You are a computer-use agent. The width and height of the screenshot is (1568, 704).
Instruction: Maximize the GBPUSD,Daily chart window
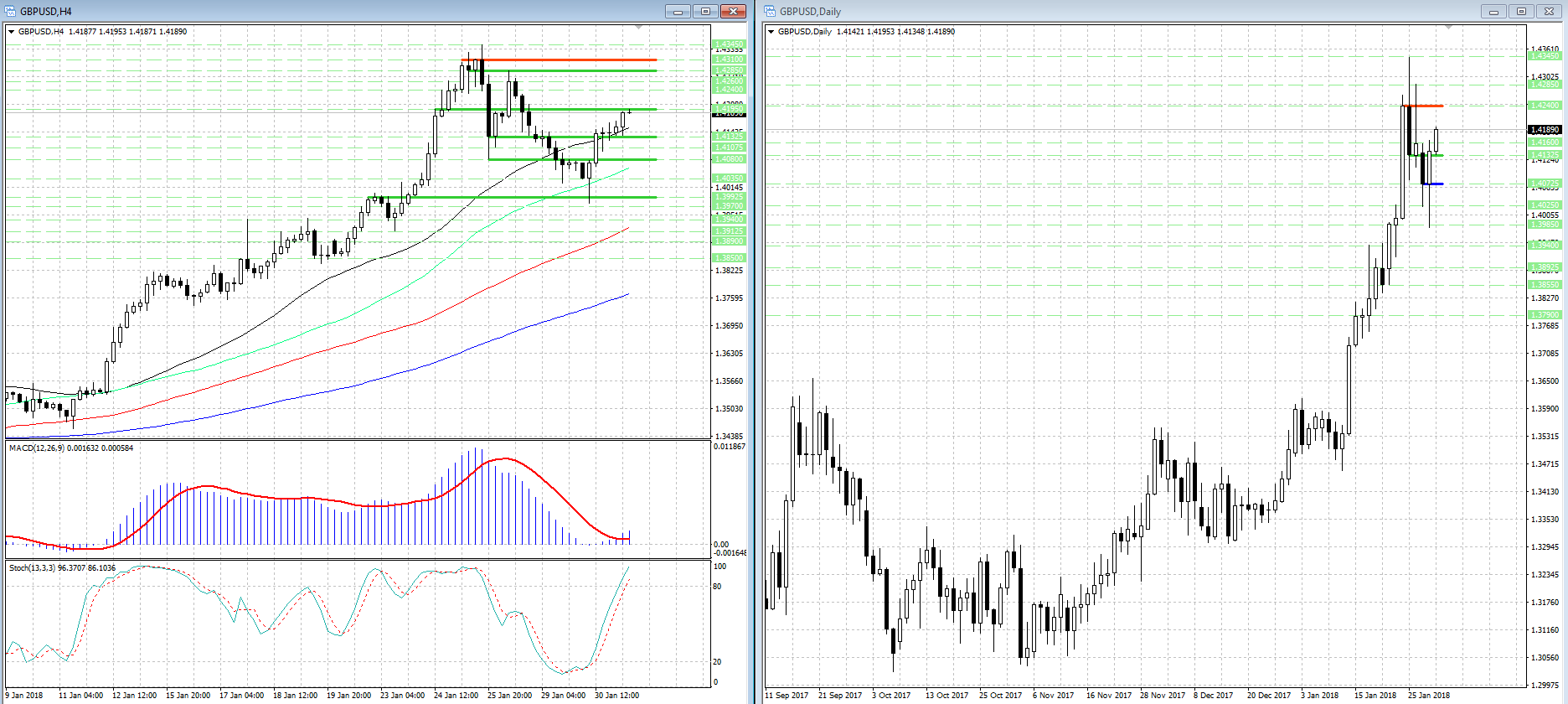click(1521, 11)
